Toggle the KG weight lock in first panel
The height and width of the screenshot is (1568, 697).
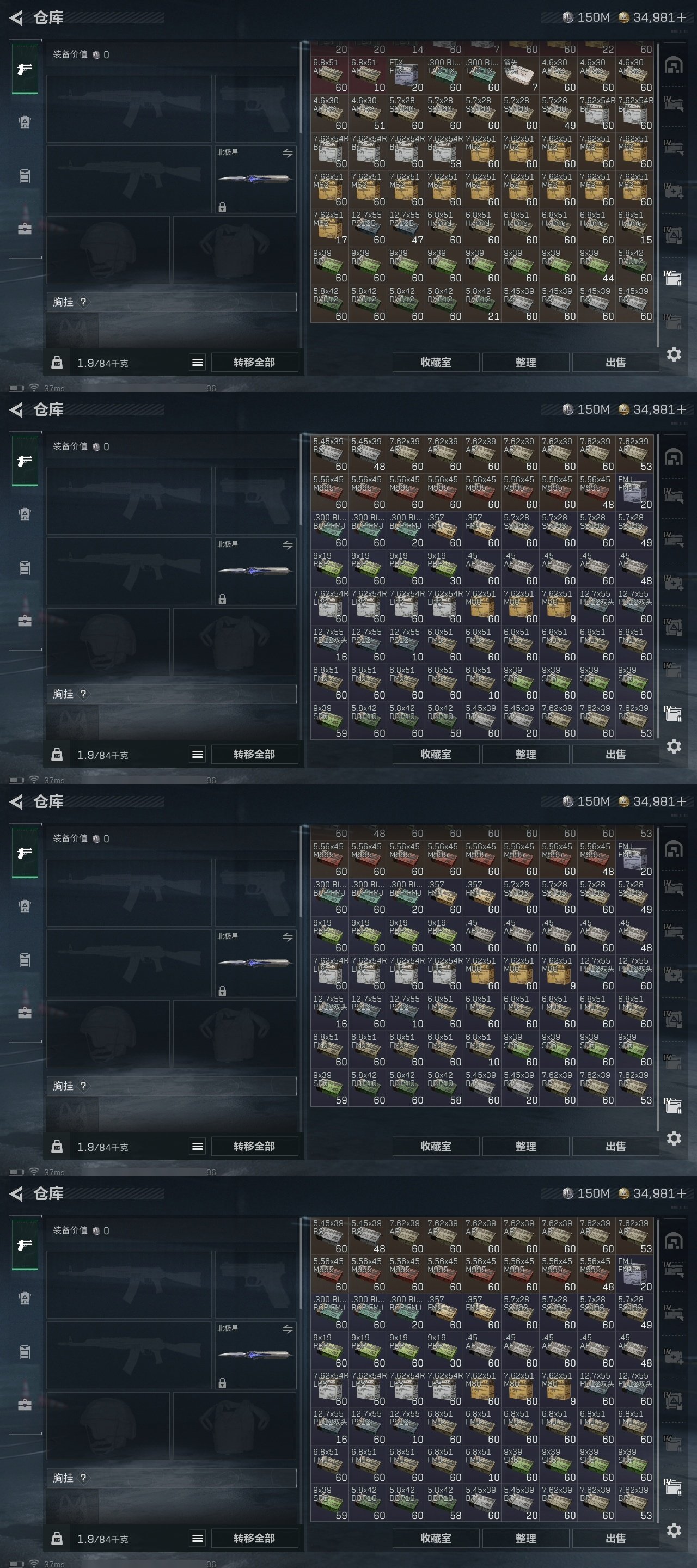[x=57, y=363]
